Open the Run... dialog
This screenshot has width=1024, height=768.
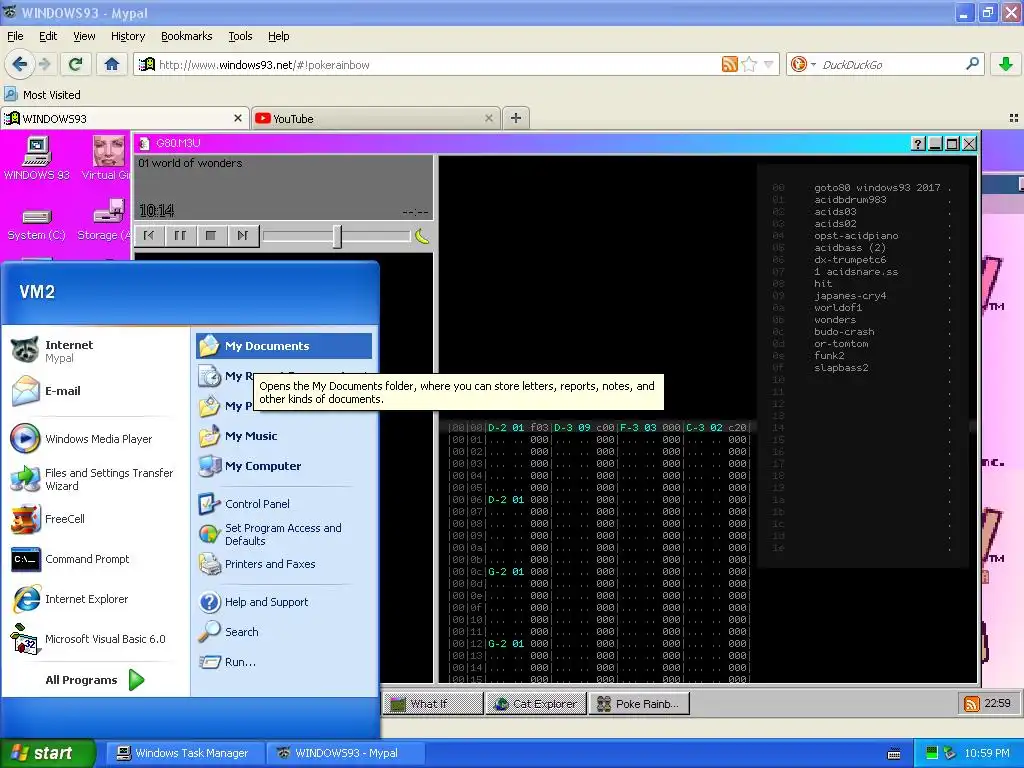click(284, 662)
